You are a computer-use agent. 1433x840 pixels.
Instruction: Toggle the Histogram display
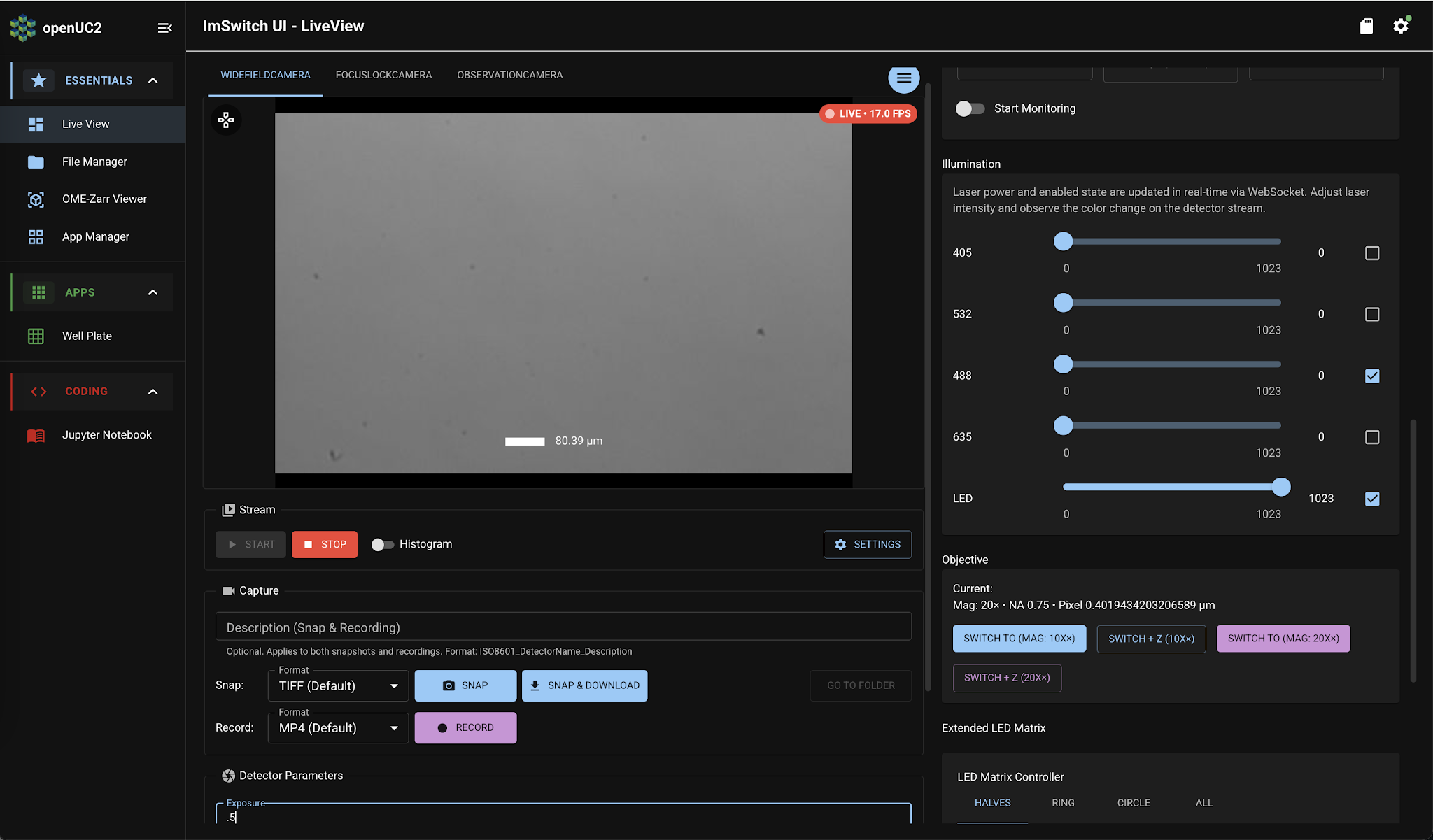(382, 544)
